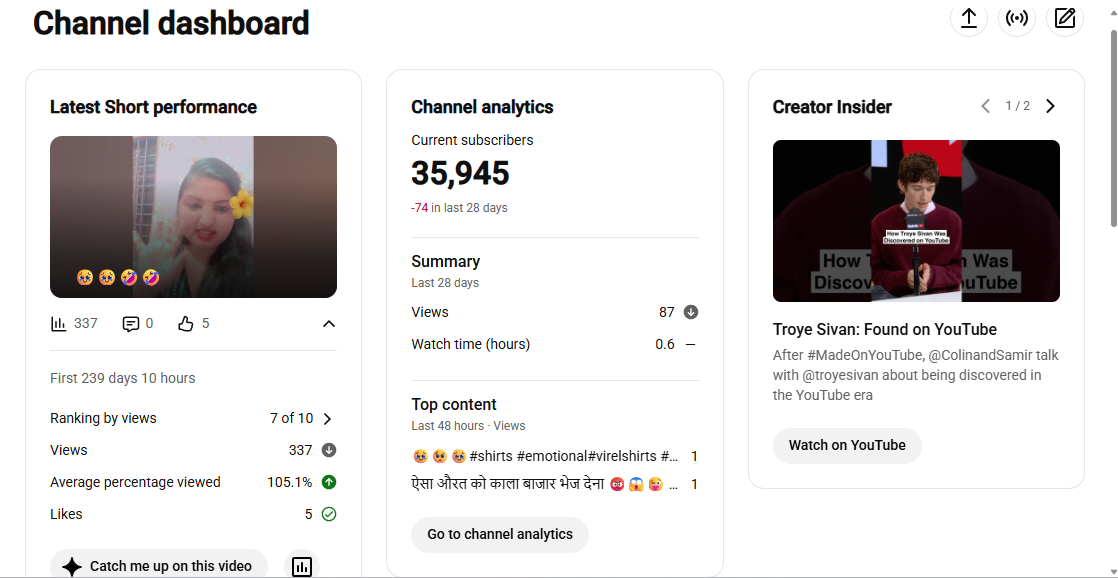Click the create post pencil icon
This screenshot has width=1118, height=578.
[1065, 18]
